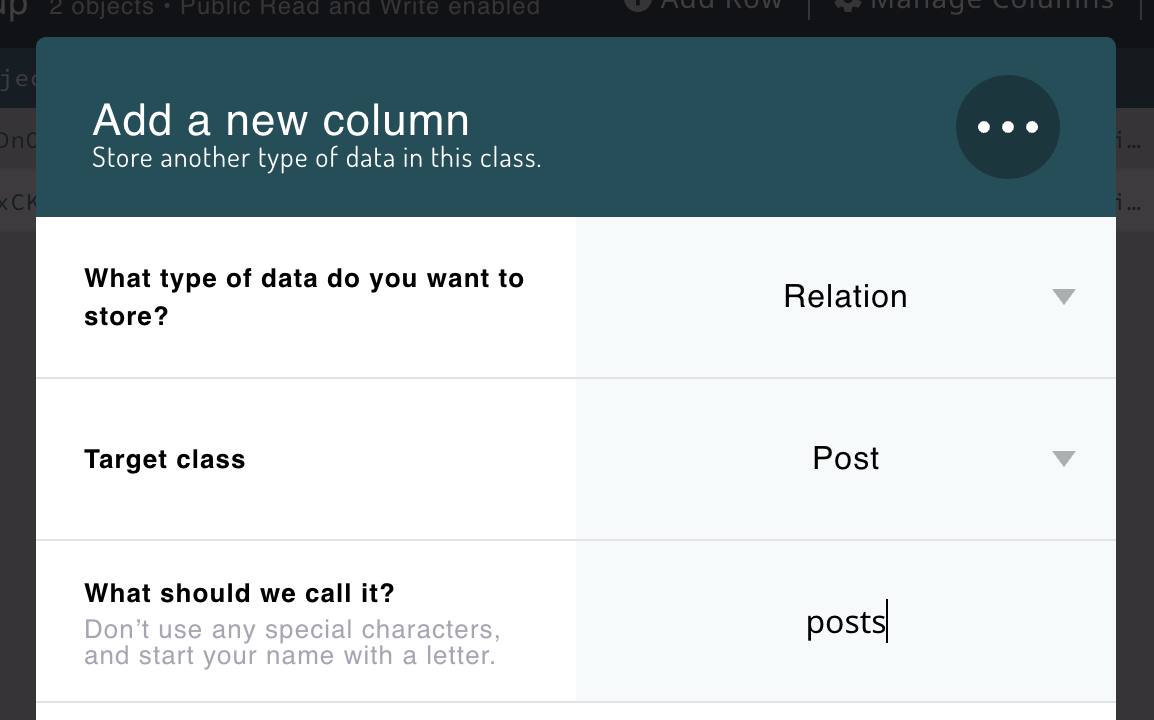Click the Add Row button behind the modal

[x=720, y=5]
